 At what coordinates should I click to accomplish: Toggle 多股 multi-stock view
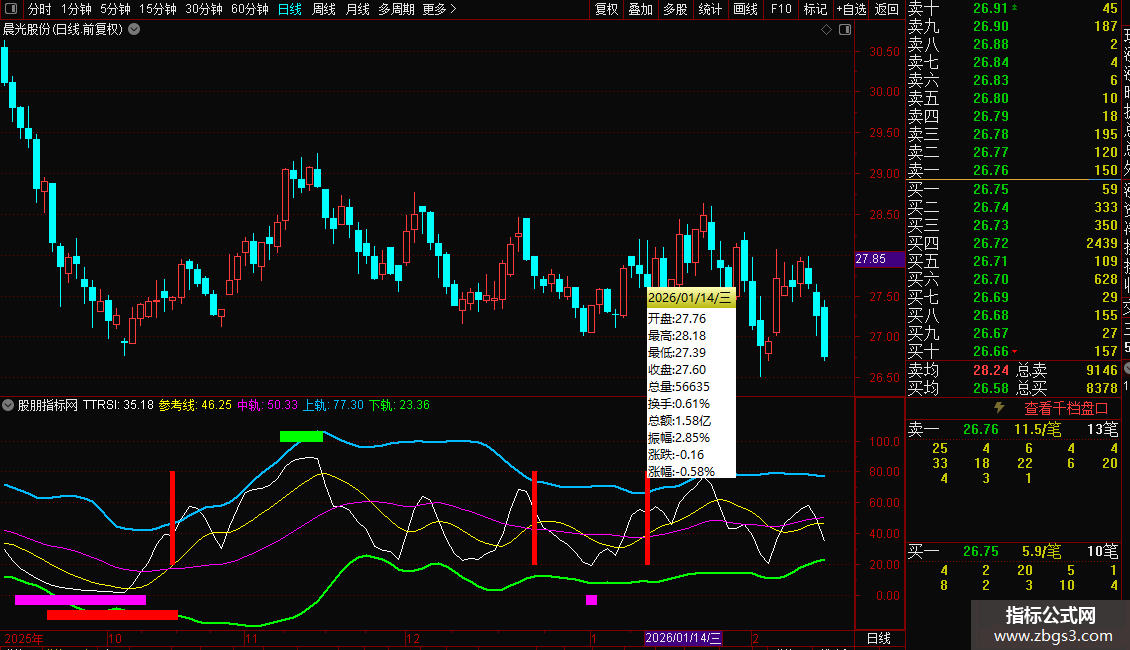pyautogui.click(x=675, y=9)
